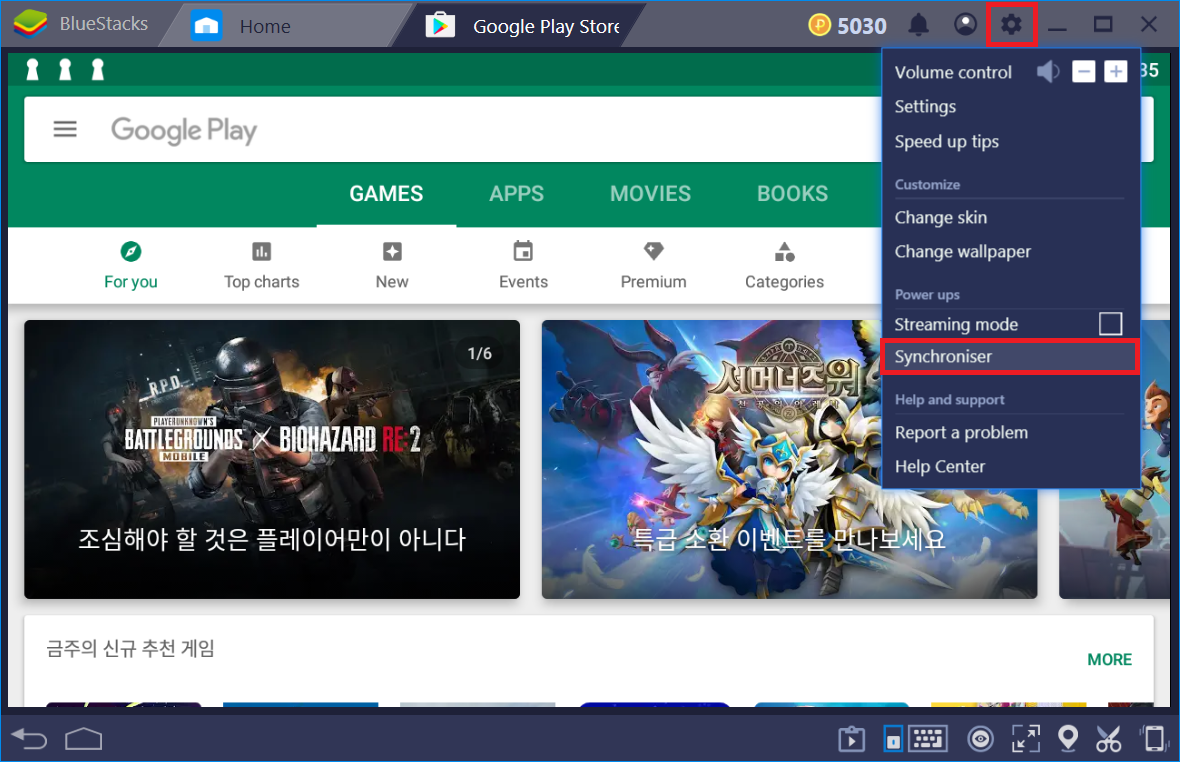
Task: Select the BOOKS tab
Action: click(792, 194)
